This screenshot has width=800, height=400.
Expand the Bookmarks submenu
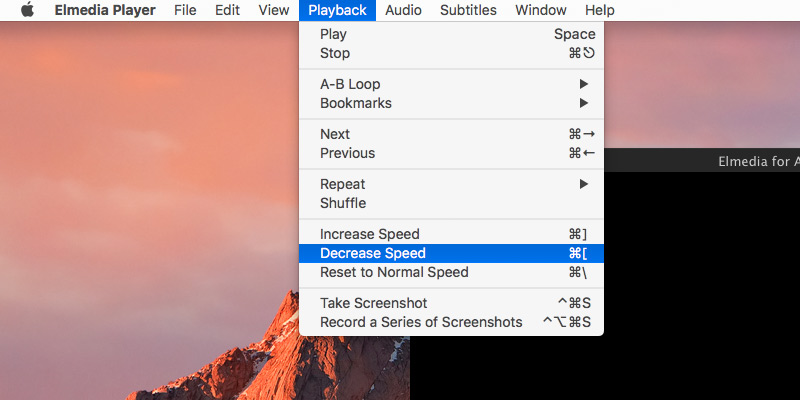[x=451, y=103]
